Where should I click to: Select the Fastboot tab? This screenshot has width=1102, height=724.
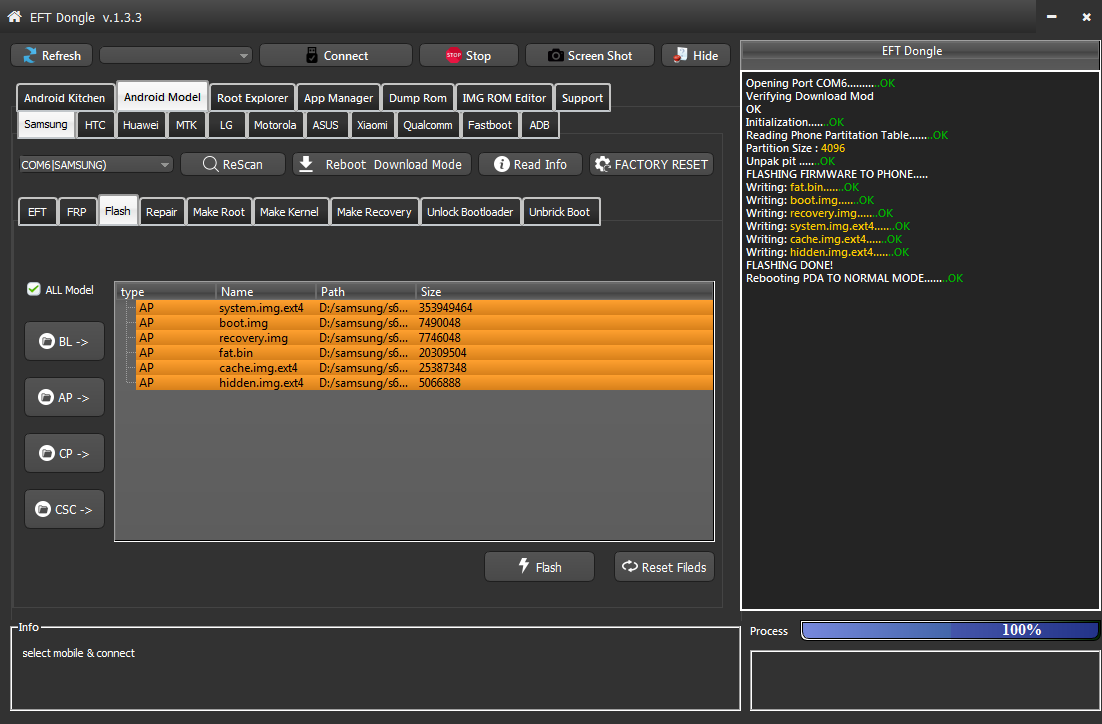point(490,124)
